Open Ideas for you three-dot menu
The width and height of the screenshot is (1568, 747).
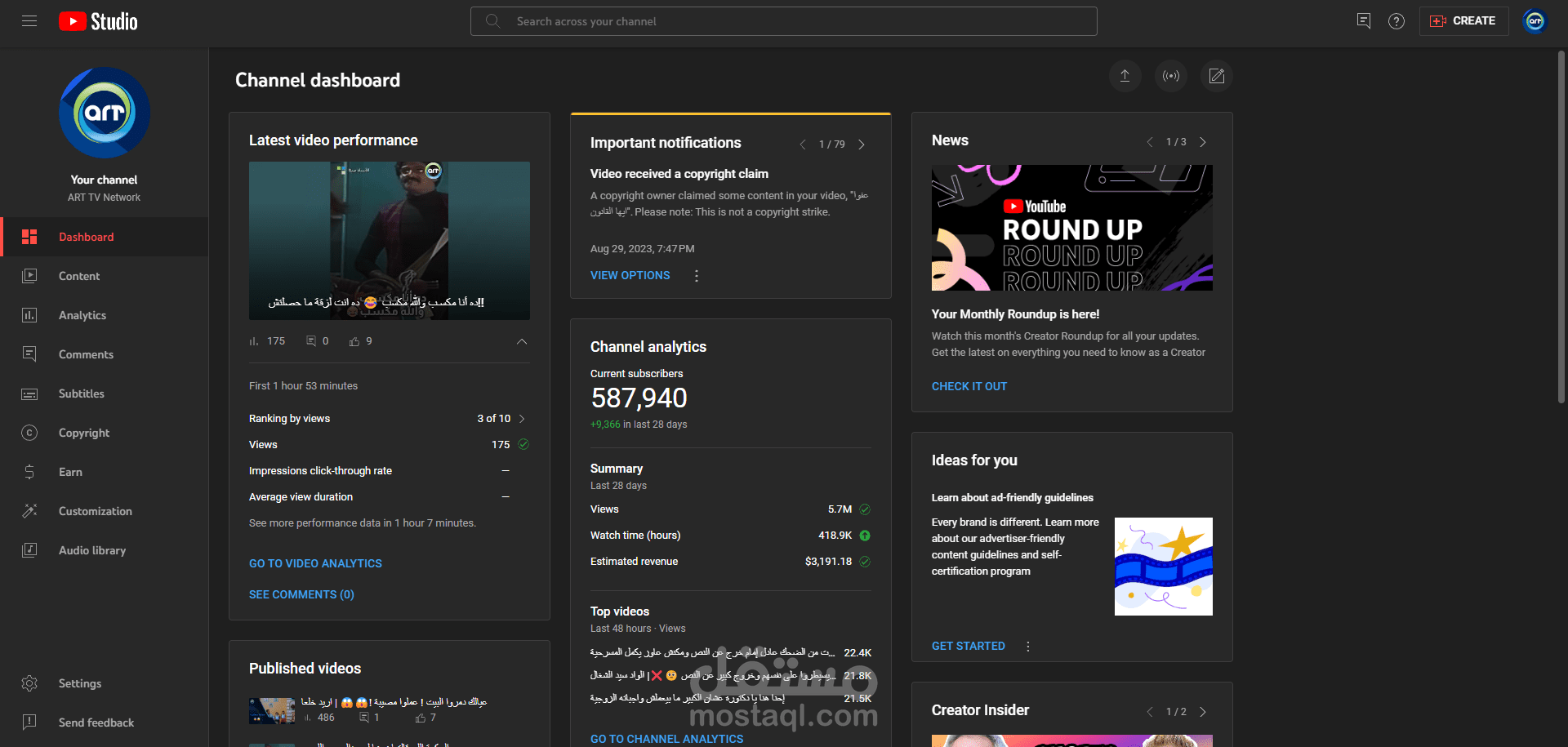(1028, 647)
